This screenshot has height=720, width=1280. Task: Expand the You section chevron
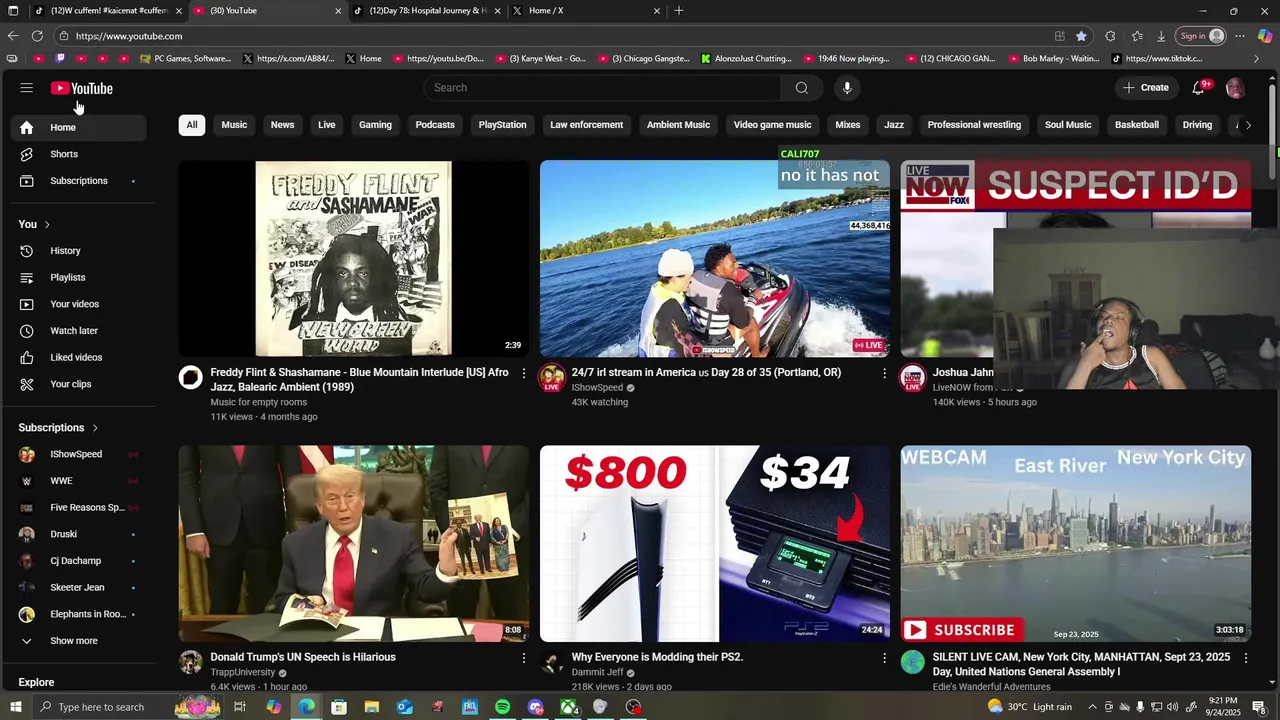47,225
